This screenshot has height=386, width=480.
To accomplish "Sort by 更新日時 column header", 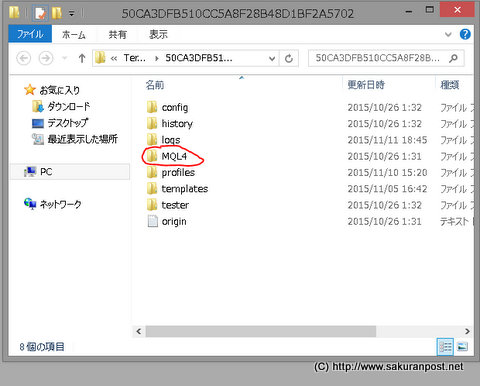I will point(366,85).
